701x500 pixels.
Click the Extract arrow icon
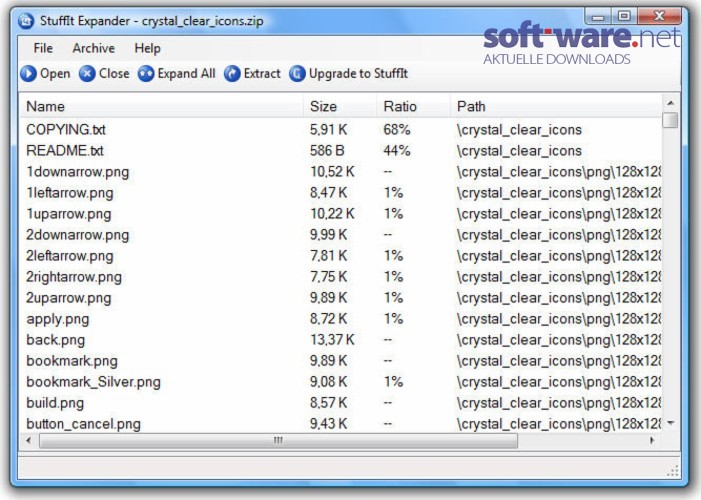click(x=232, y=74)
